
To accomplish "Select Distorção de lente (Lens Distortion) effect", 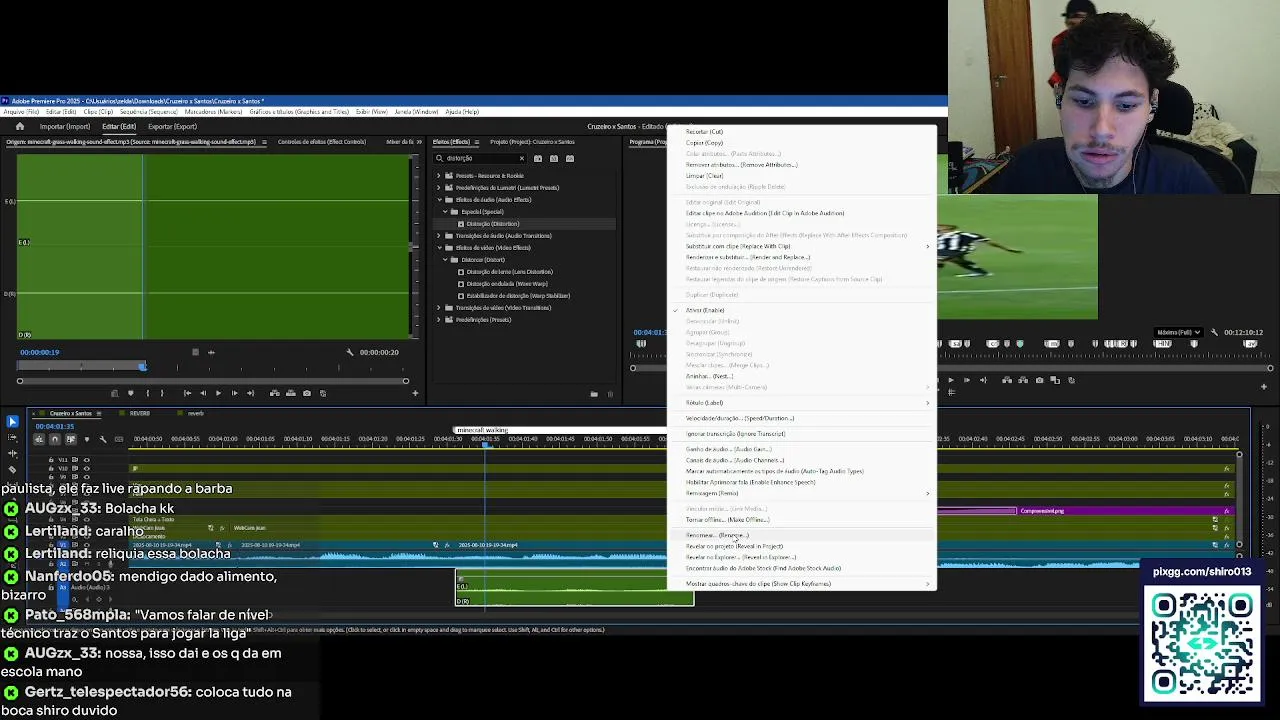I will tap(509, 272).
